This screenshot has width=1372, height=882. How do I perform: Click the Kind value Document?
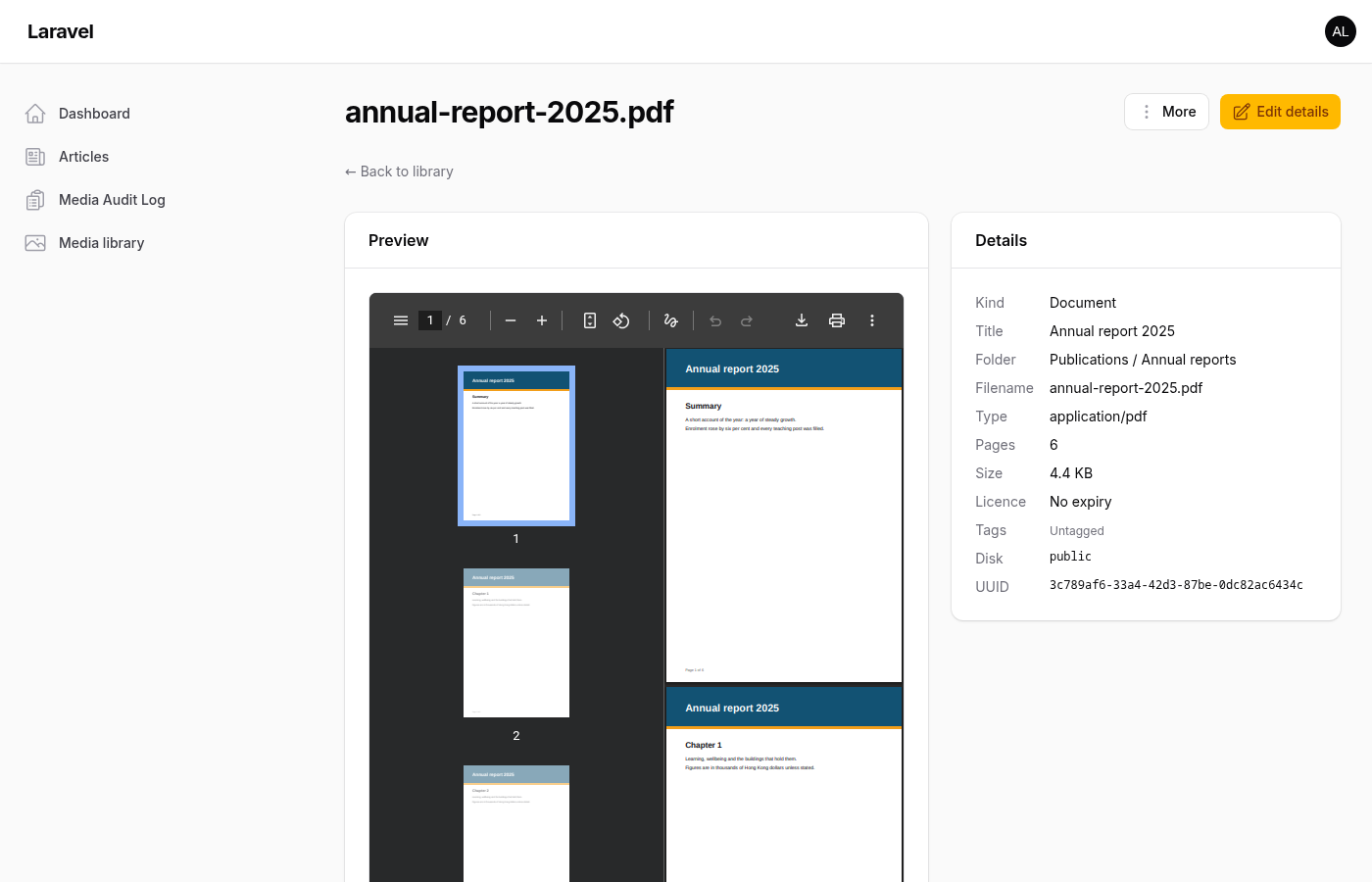point(1083,303)
